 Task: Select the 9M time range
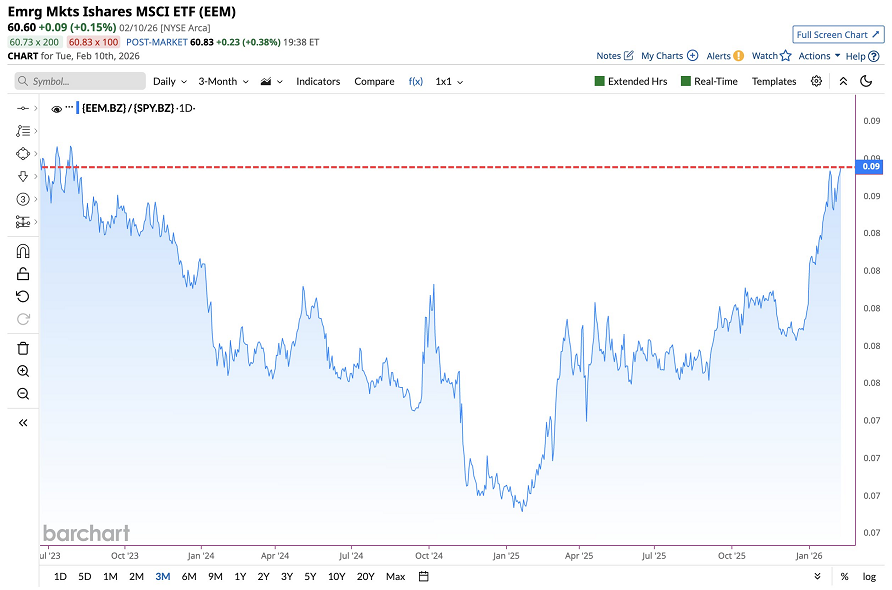tap(215, 576)
